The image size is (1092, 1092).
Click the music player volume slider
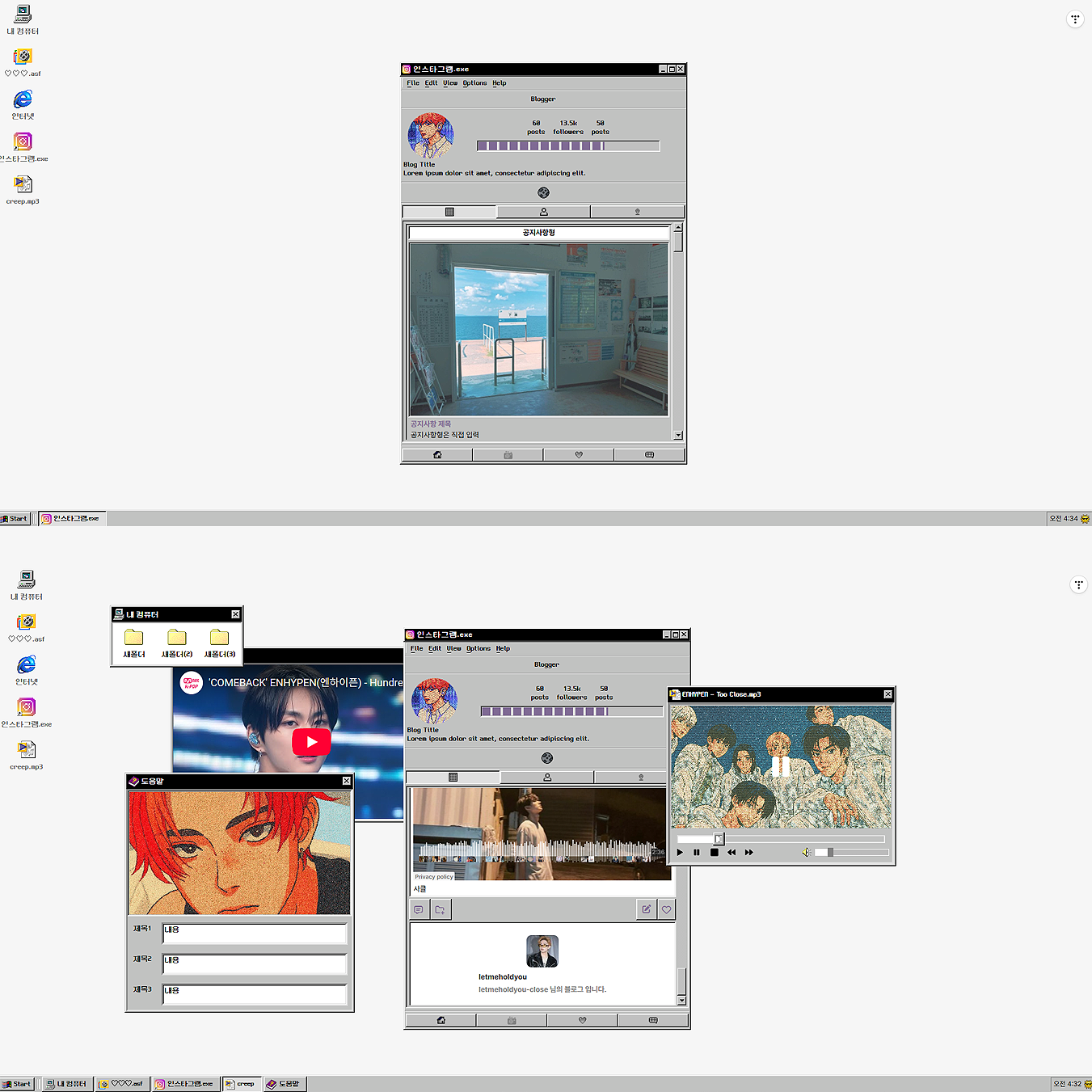point(851,852)
